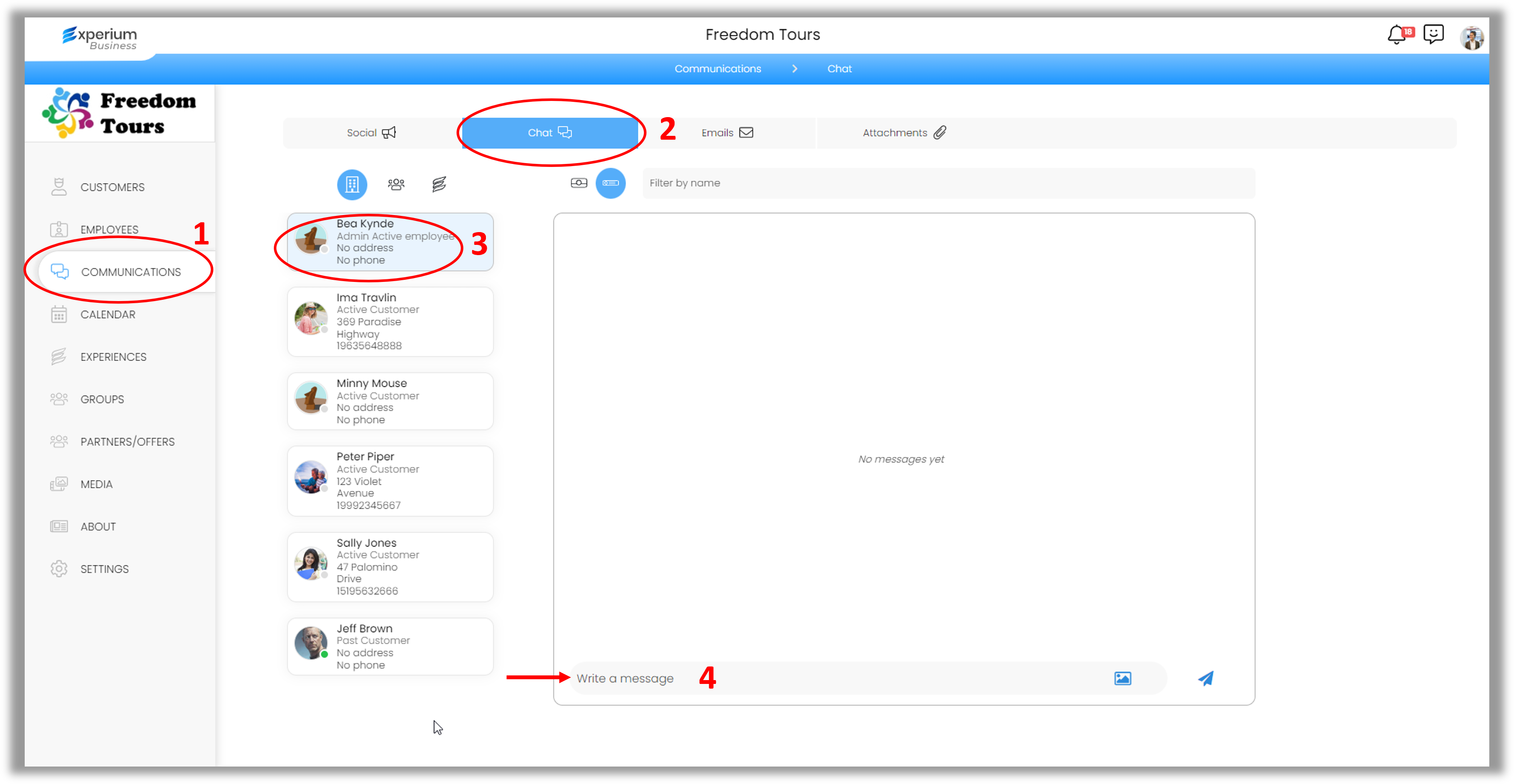Image resolution: width=1514 pixels, height=784 pixels.
Task: Click Bea Kynde's Admin Active employee label
Action: pyautogui.click(x=396, y=236)
